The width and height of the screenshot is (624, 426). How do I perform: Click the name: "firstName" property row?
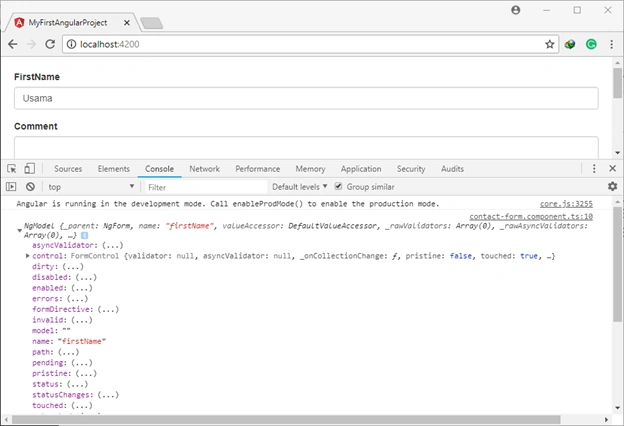69,342
